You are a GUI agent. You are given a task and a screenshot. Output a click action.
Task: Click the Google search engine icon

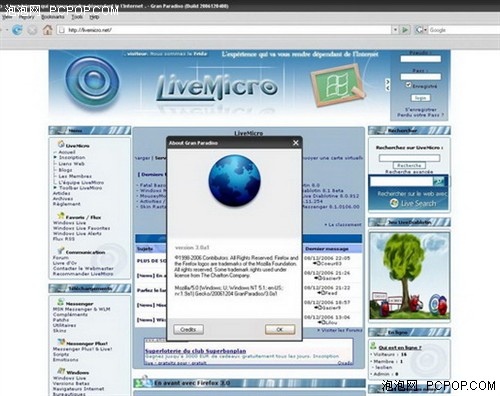click(419, 30)
